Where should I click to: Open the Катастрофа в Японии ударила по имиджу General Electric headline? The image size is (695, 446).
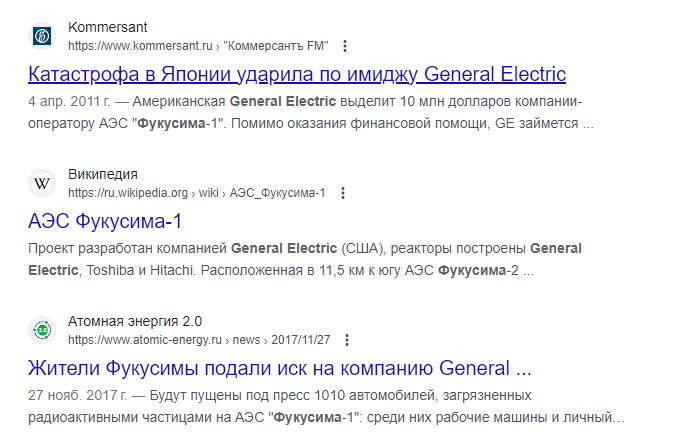[x=297, y=74]
